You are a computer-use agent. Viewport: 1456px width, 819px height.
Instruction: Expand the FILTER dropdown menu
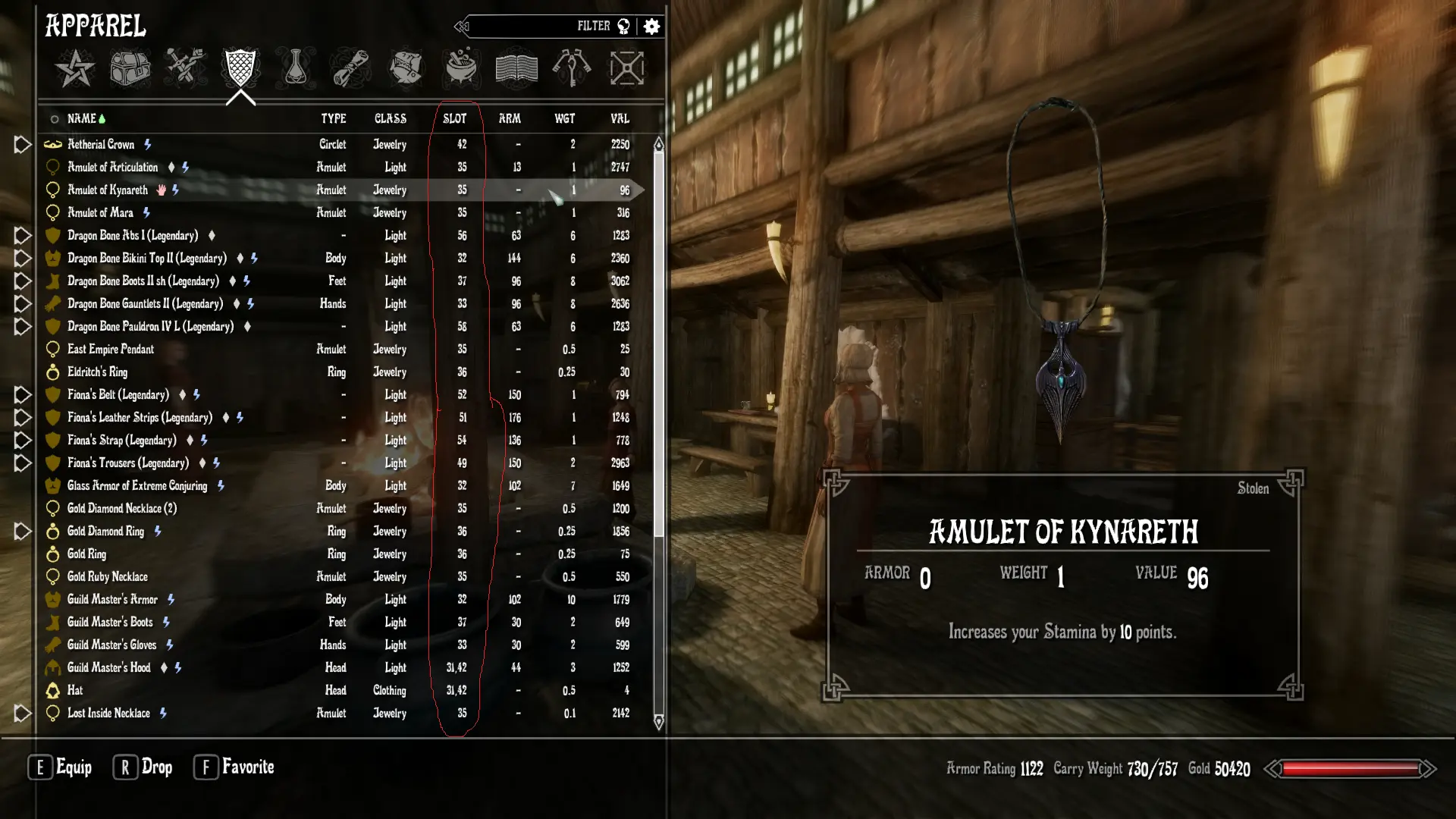(x=592, y=26)
